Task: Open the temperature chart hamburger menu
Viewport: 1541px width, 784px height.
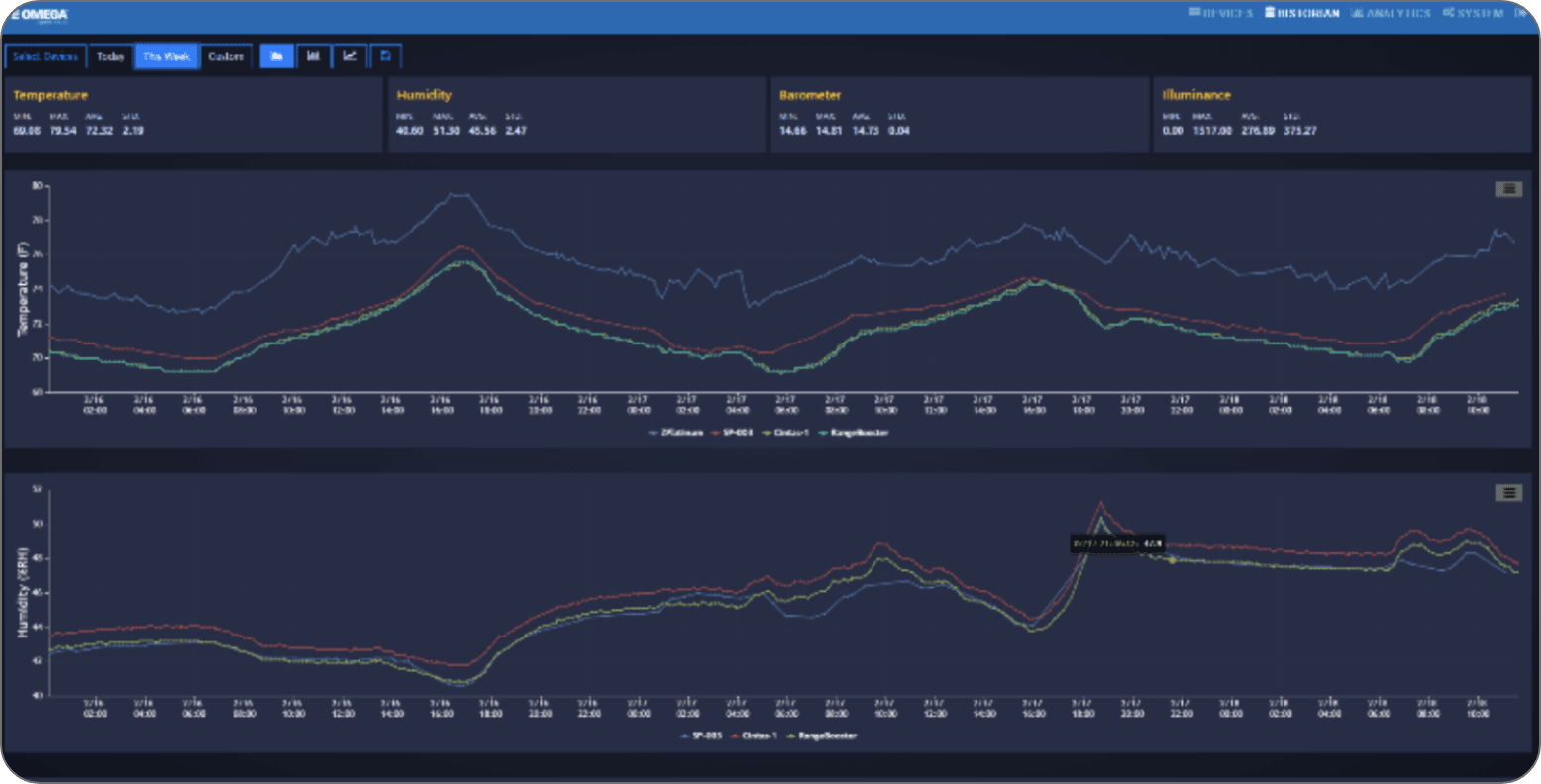Action: point(1508,189)
